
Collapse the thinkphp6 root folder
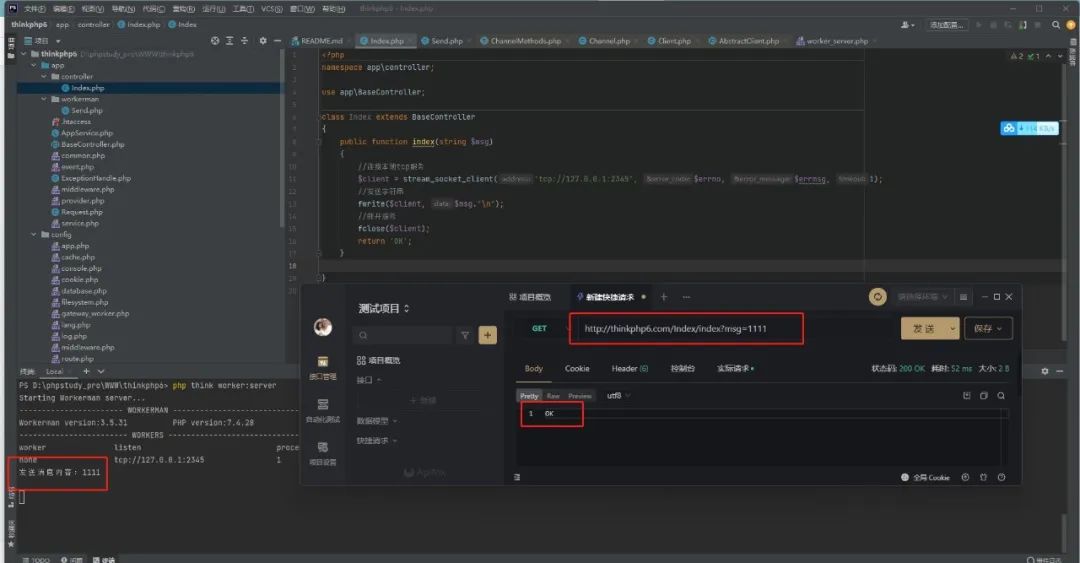coord(24,54)
